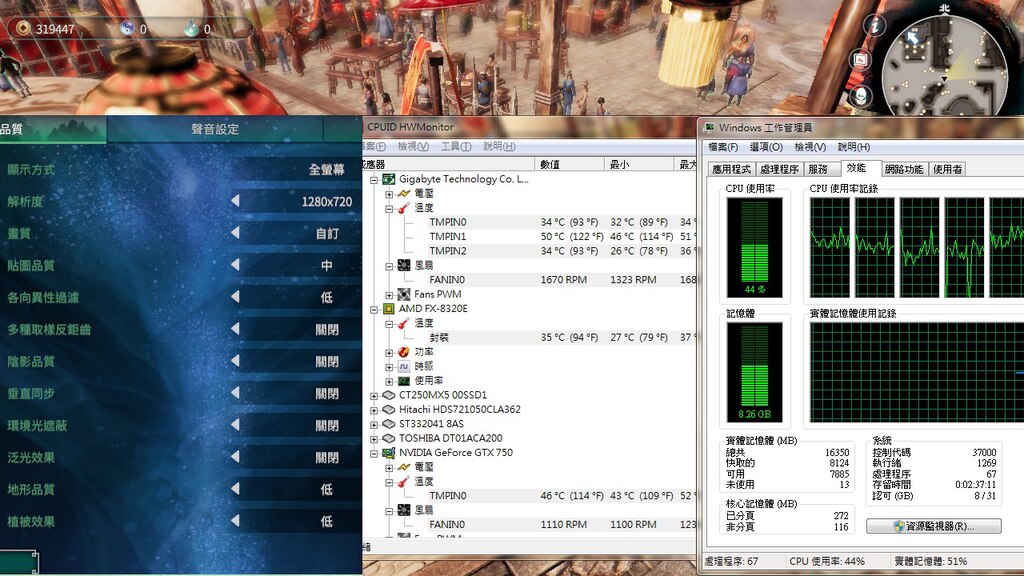This screenshot has width=1024, height=576.
Task: Click left arrow for 畫質 setting
Action: [235, 233]
